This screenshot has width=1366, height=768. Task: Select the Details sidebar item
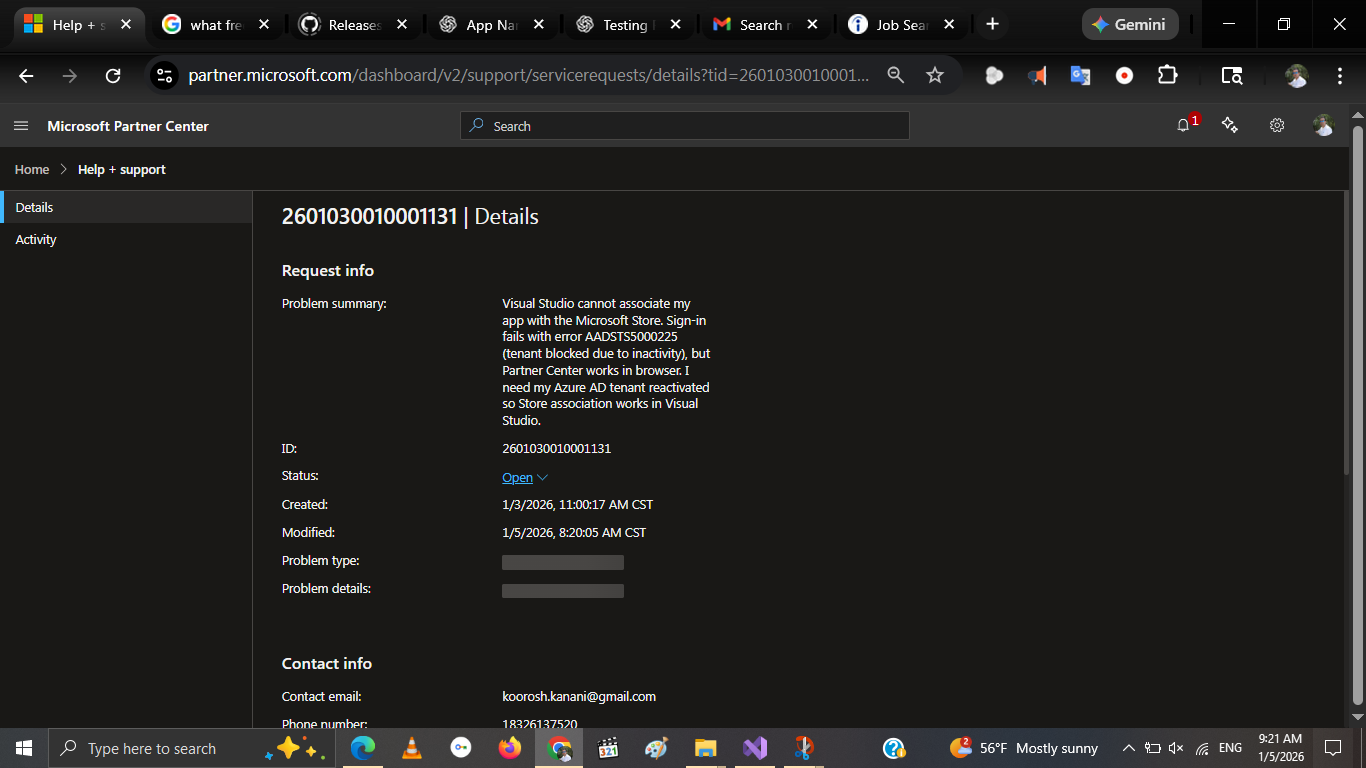click(126, 207)
